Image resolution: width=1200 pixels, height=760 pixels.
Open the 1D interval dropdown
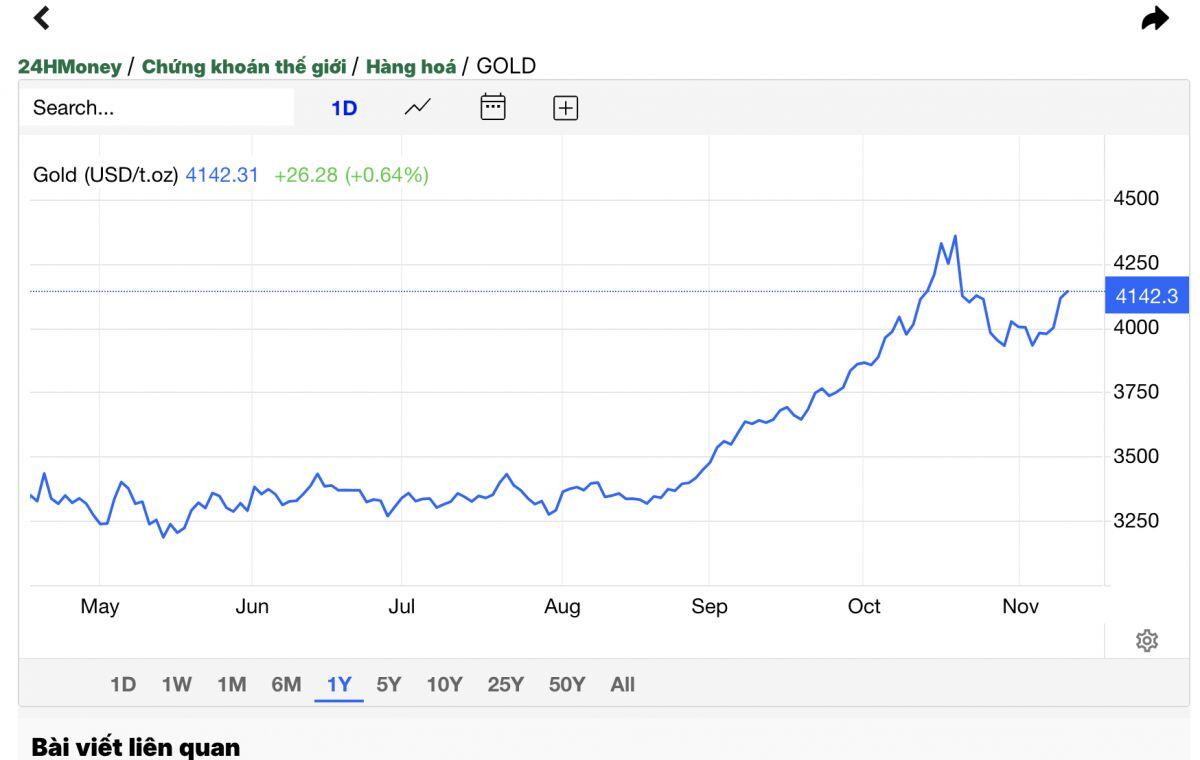tap(344, 108)
